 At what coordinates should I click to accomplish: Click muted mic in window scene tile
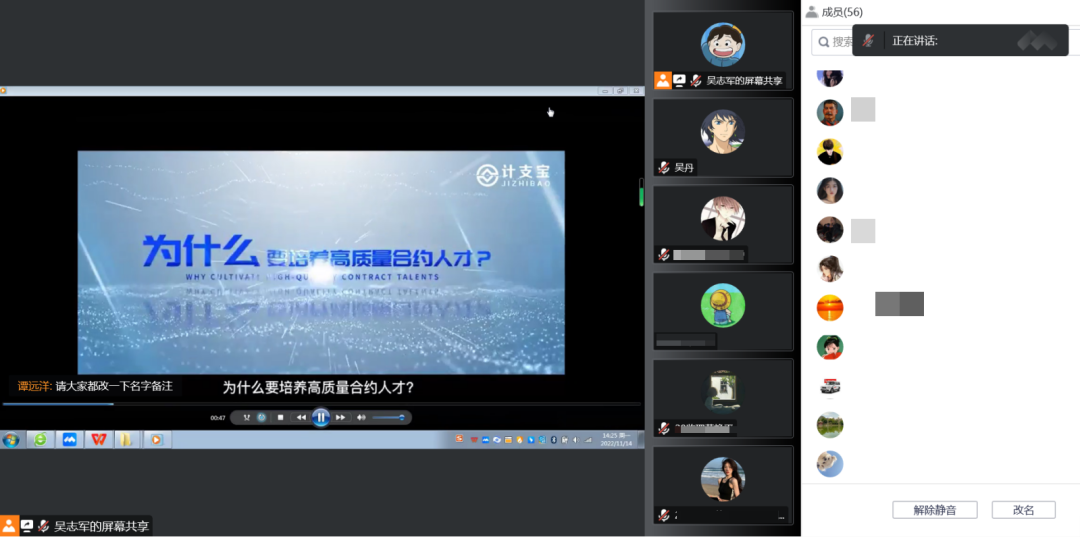pyautogui.click(x=664, y=428)
